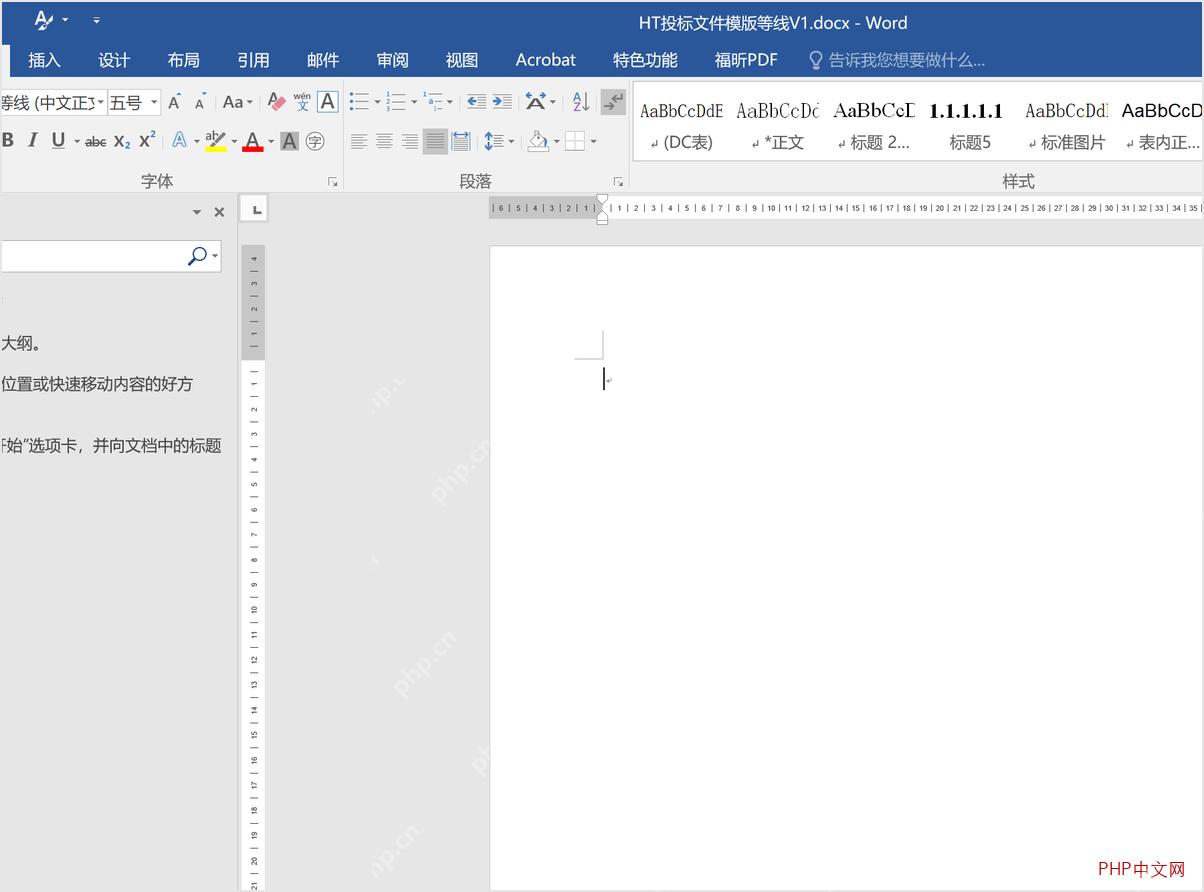Apply yellow text highlight color

(215, 141)
